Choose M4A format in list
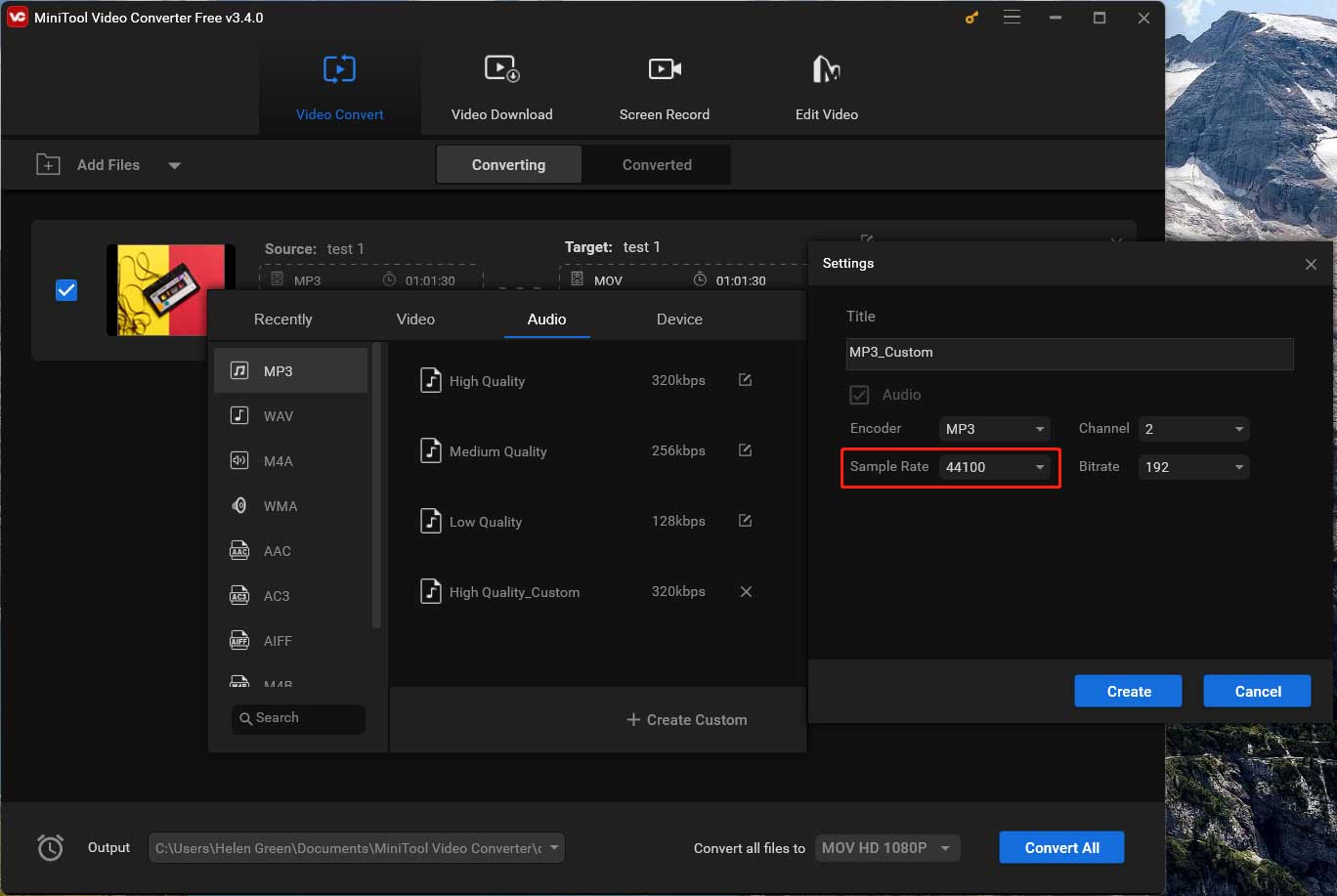The width and height of the screenshot is (1337, 896). coord(291,461)
